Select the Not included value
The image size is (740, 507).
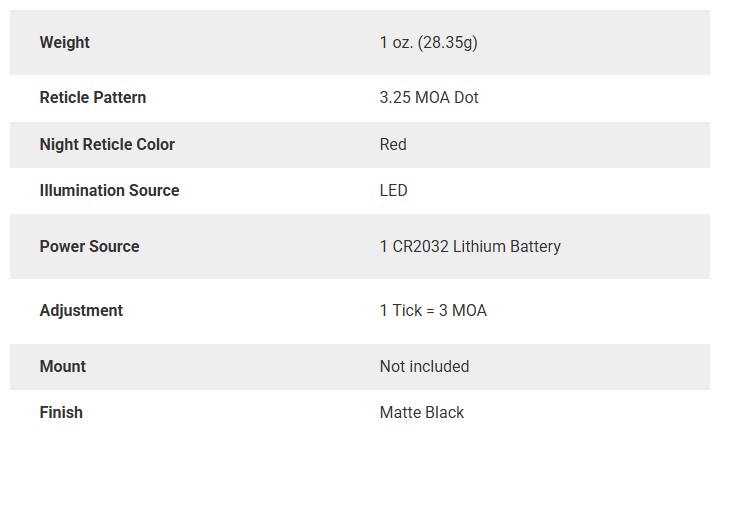(425, 366)
